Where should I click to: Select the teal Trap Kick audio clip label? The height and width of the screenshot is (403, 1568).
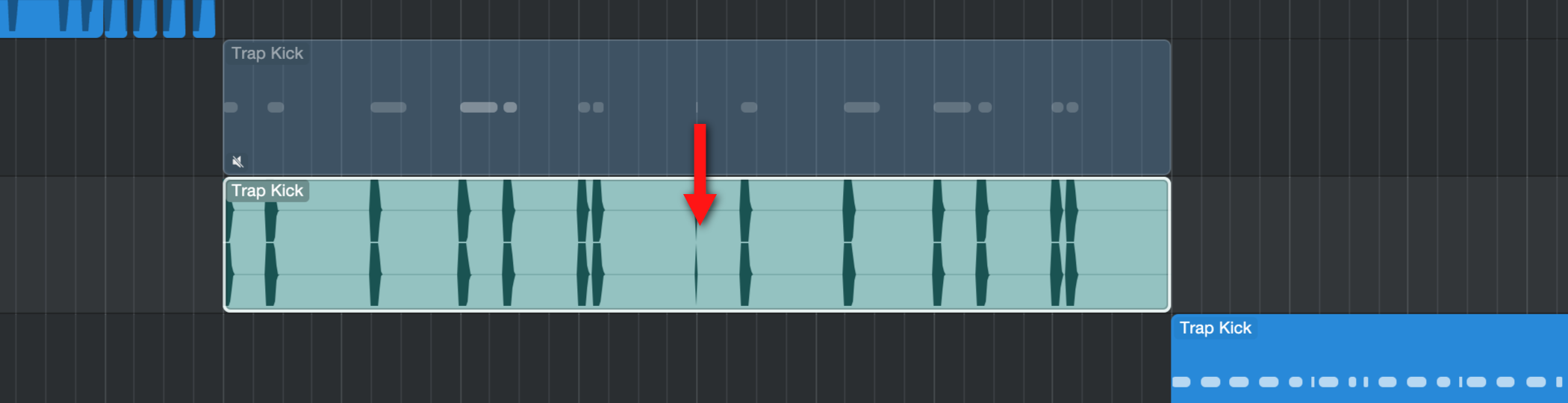click(267, 191)
